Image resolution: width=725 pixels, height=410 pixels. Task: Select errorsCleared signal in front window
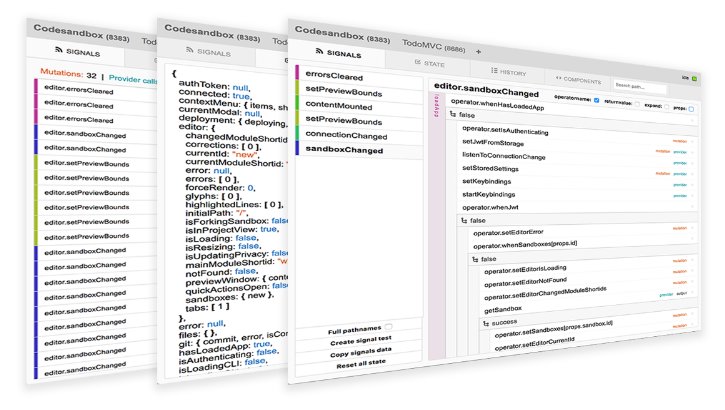[359, 76]
